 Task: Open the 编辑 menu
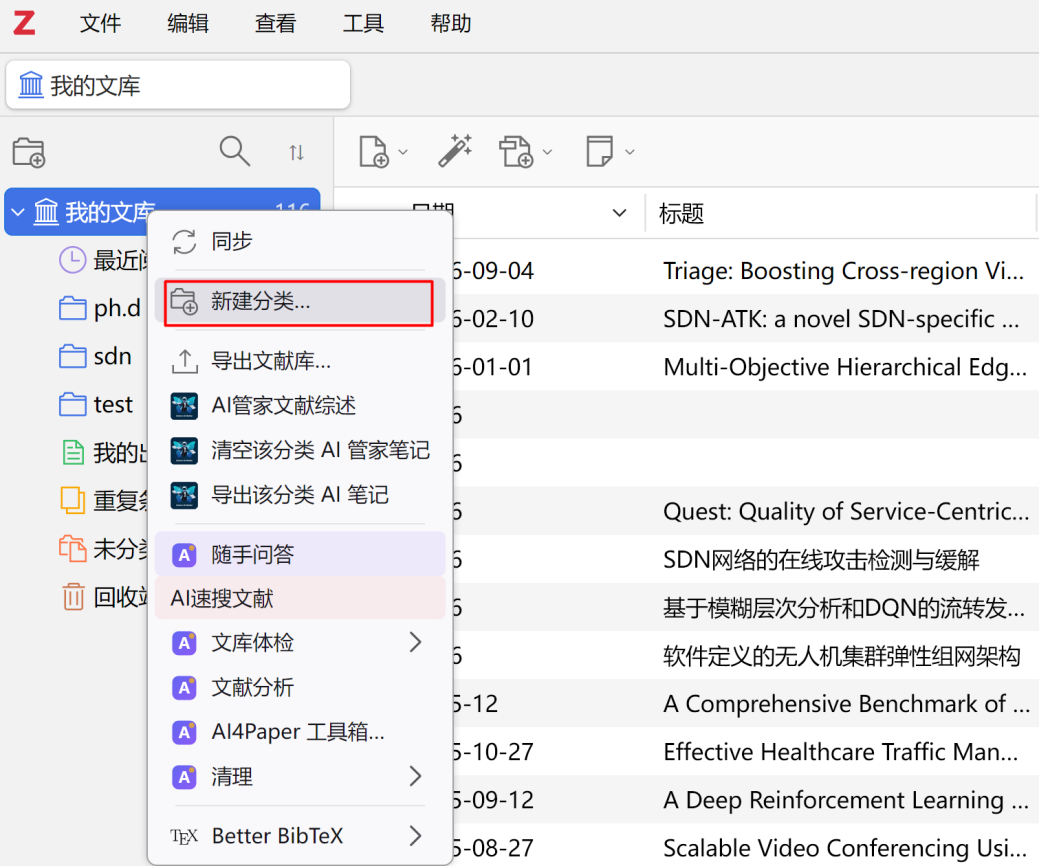click(x=188, y=24)
